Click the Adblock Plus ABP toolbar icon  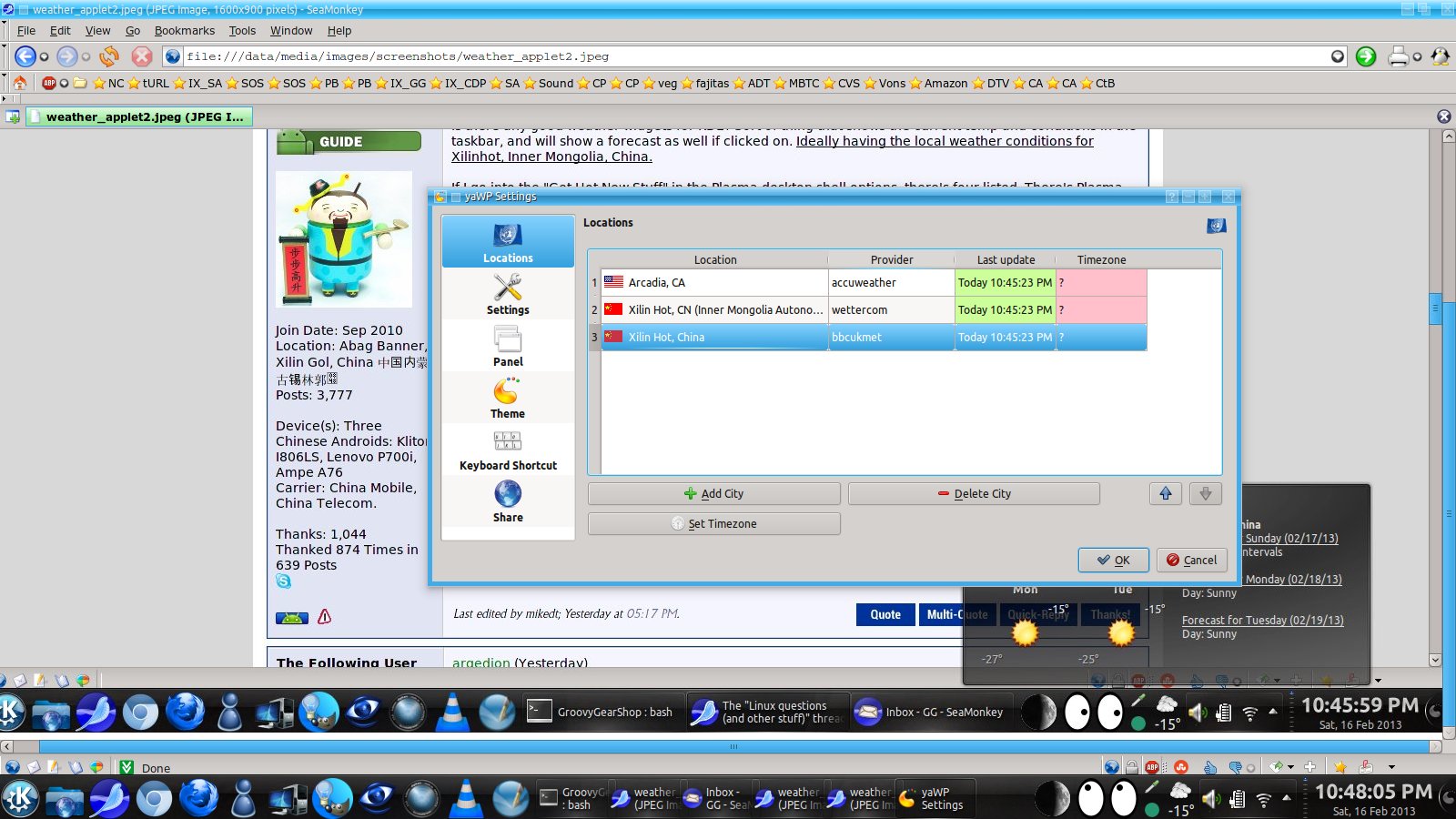pyautogui.click(x=49, y=83)
